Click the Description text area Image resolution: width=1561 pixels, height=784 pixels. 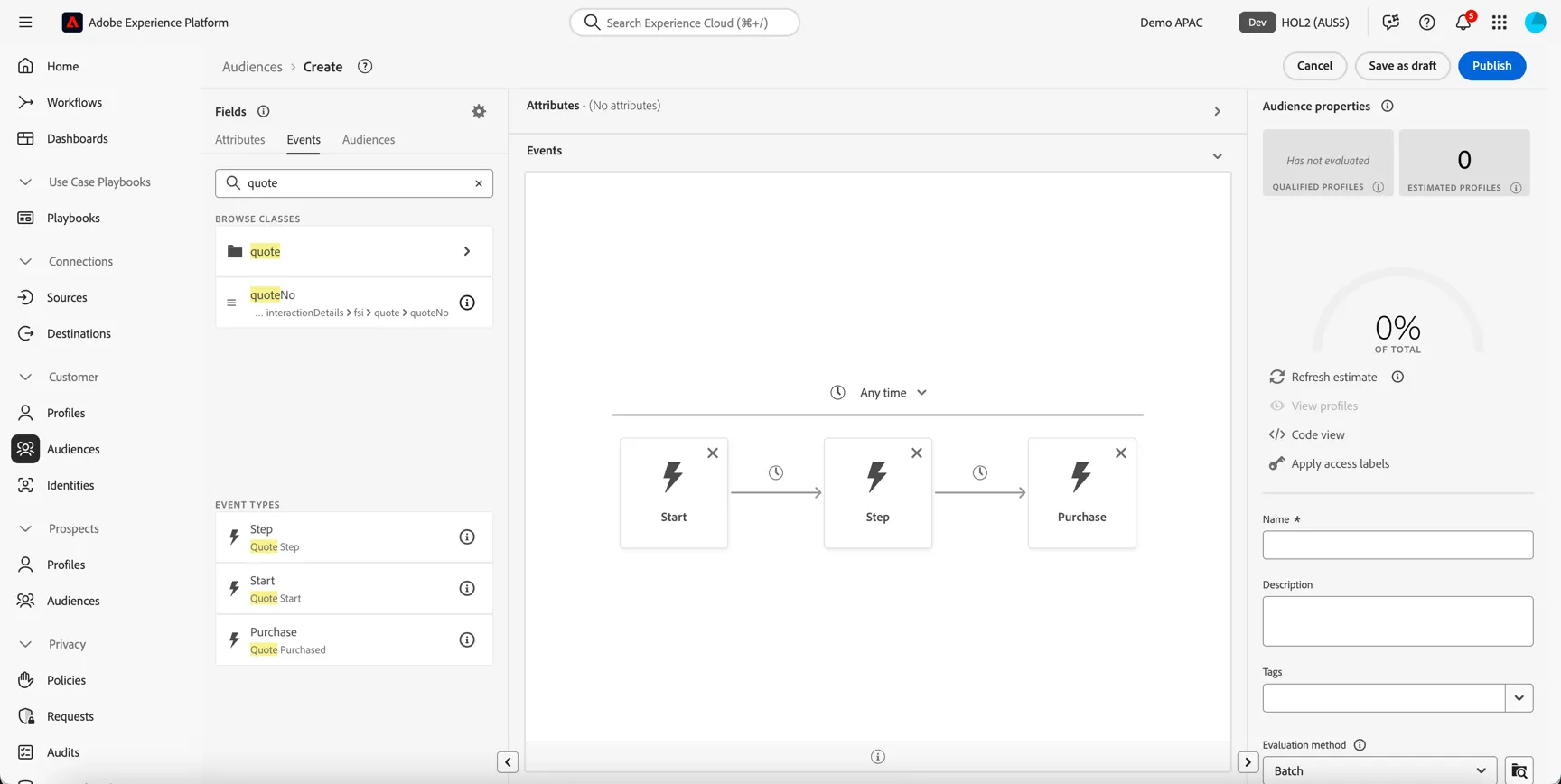click(1397, 621)
